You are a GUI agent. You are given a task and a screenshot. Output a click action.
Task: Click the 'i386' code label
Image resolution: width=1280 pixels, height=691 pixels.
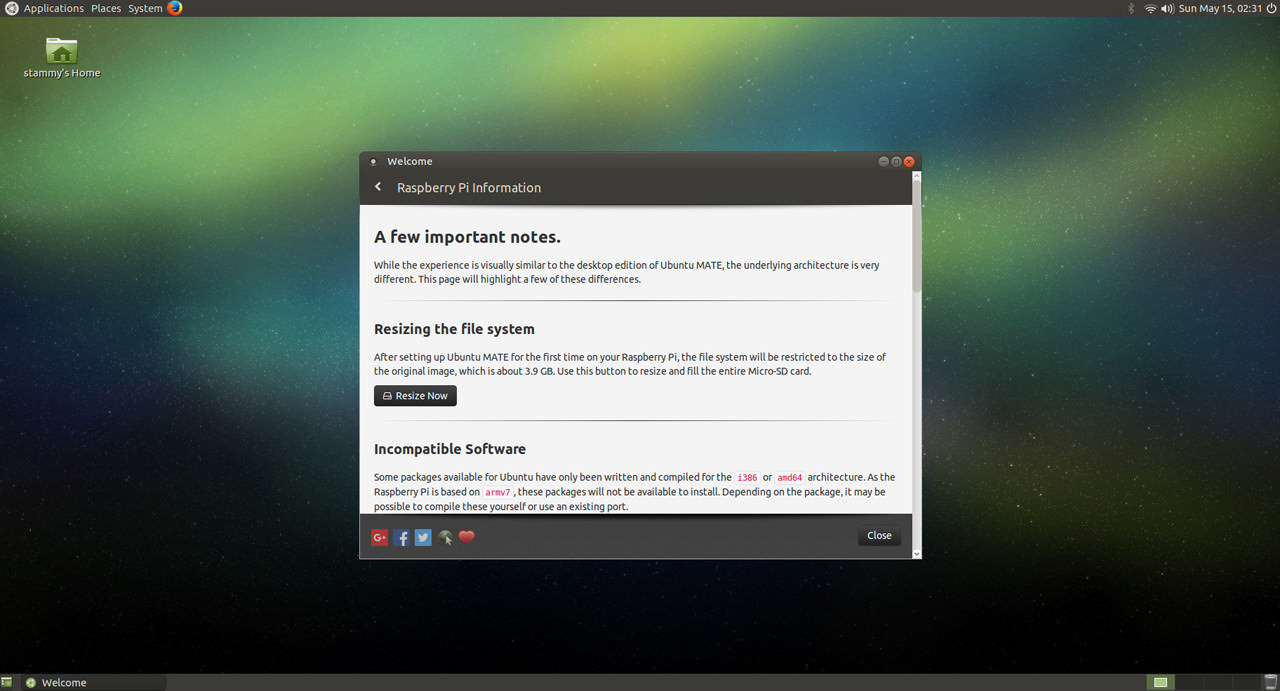point(747,478)
